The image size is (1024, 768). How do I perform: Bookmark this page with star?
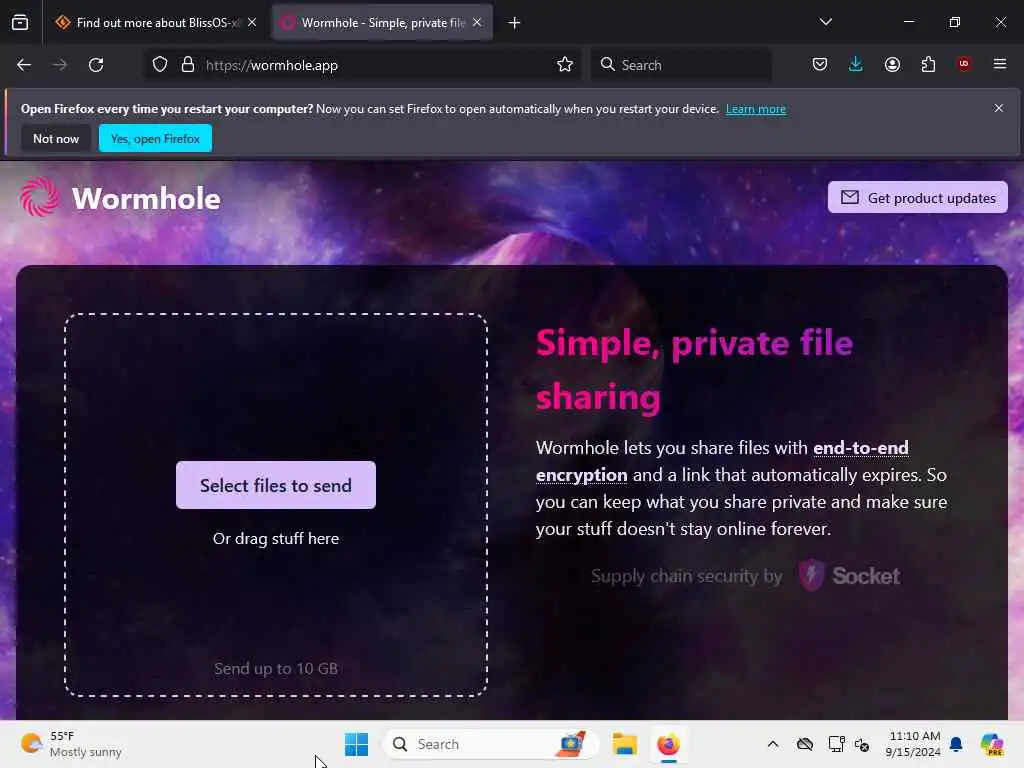point(565,65)
